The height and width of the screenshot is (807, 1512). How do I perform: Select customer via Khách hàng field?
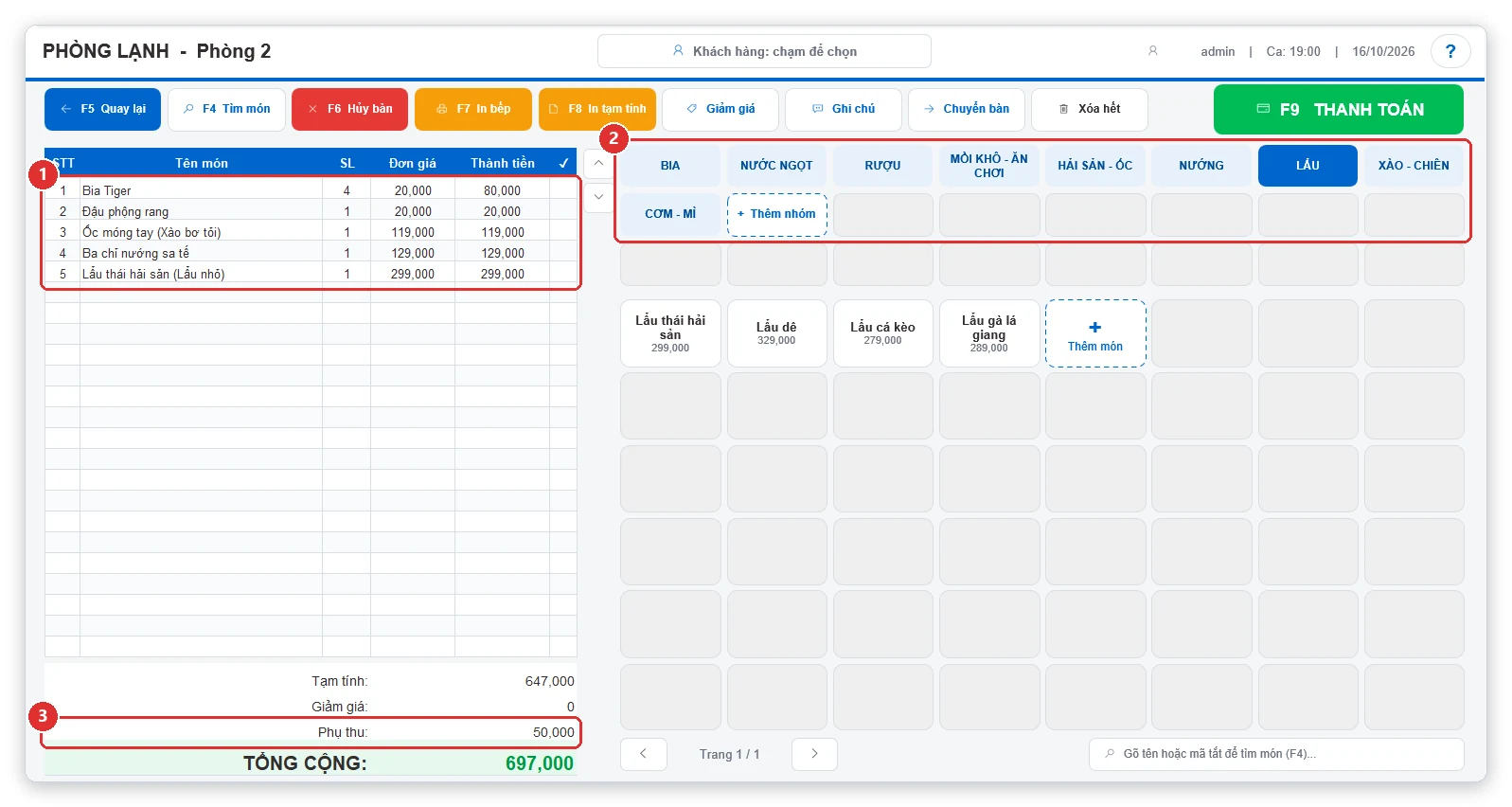[764, 51]
